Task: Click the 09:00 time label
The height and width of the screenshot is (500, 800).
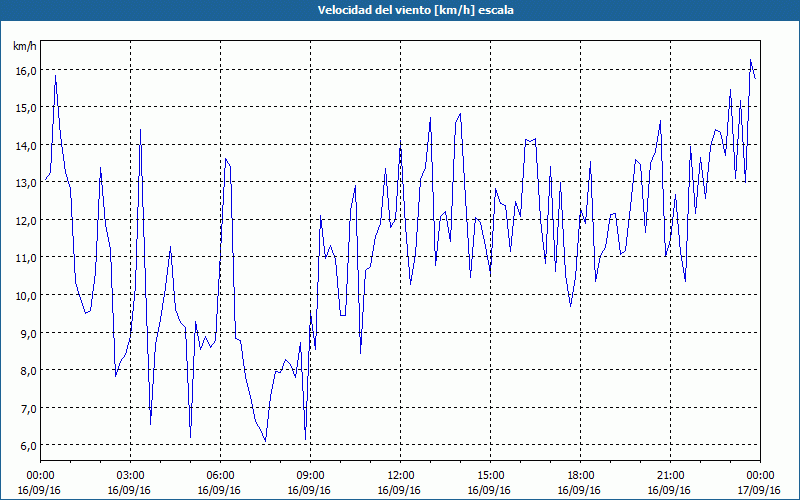Action: coord(310,476)
